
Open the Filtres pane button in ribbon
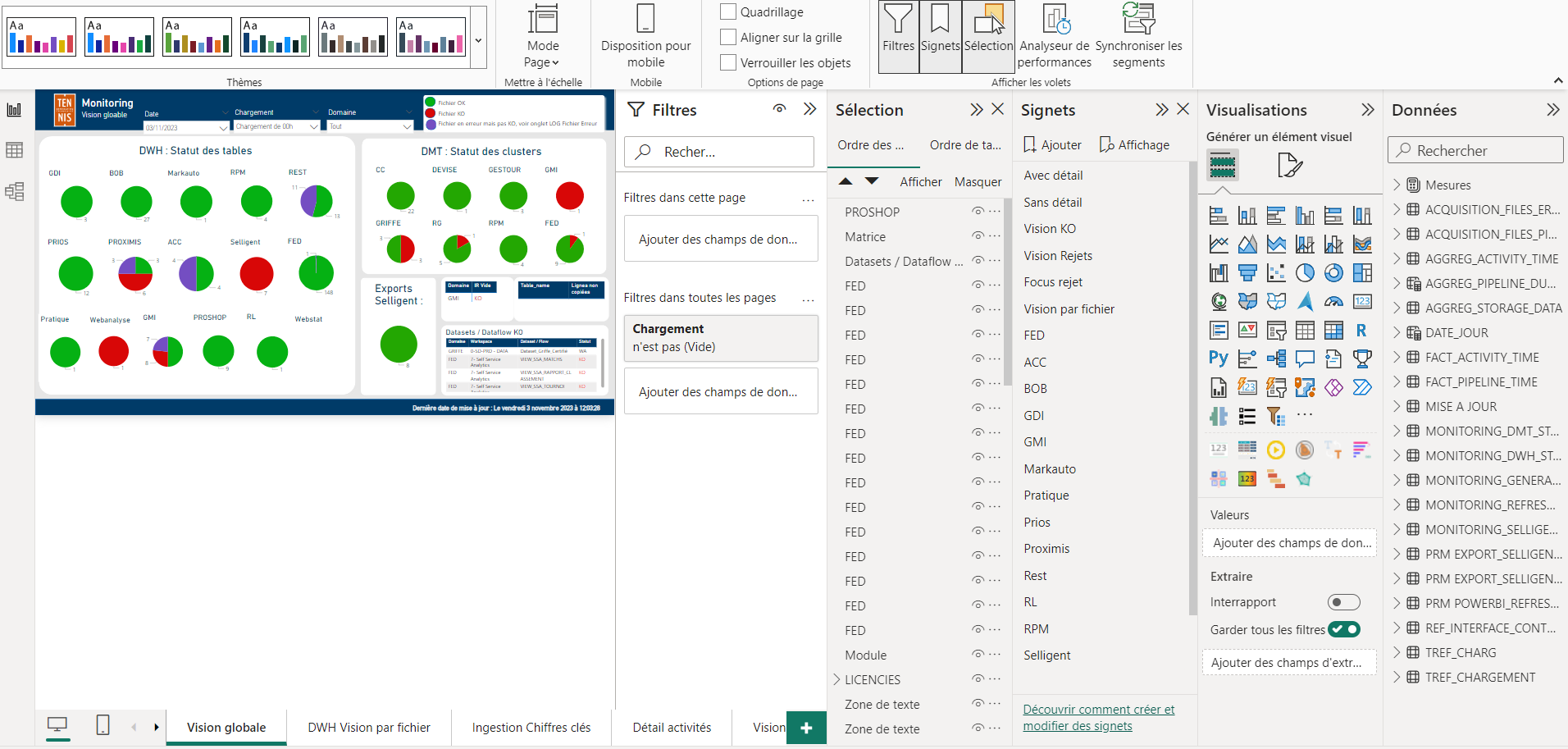pos(898,37)
